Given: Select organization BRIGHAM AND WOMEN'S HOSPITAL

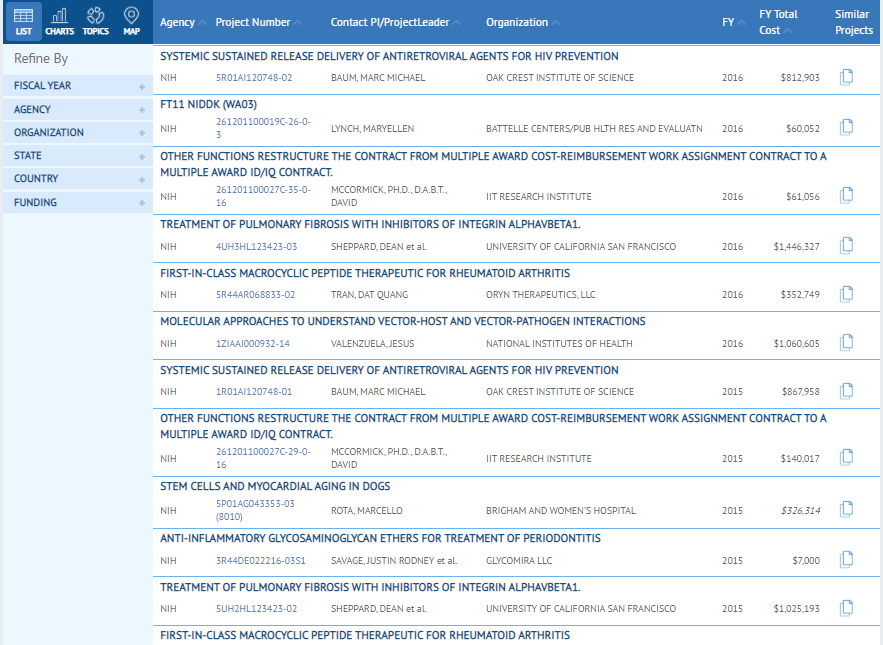Looking at the screenshot, I should 561,511.
